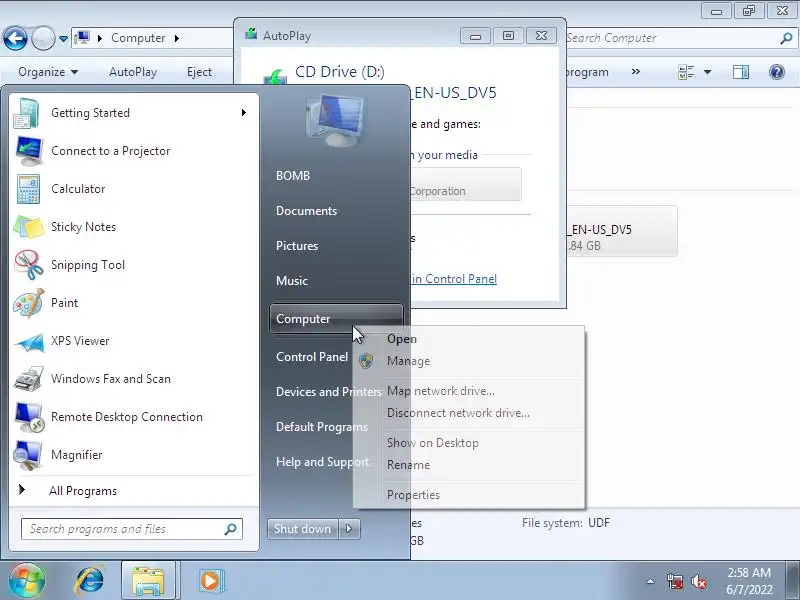The width and height of the screenshot is (800, 600).
Task: Open recent pages dropdown arrow
Action: [x=63, y=38]
